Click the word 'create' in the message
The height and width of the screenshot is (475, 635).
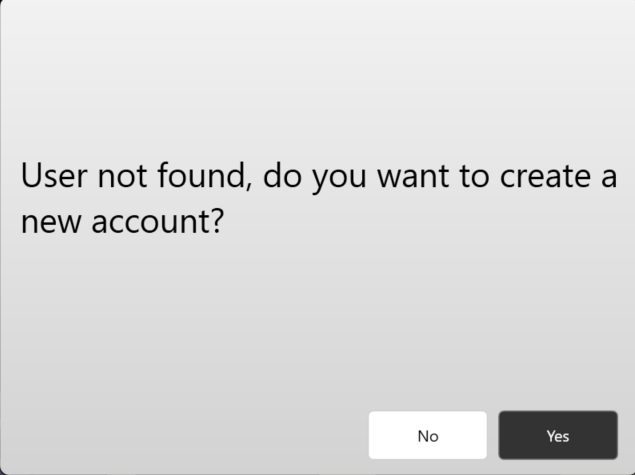click(545, 177)
